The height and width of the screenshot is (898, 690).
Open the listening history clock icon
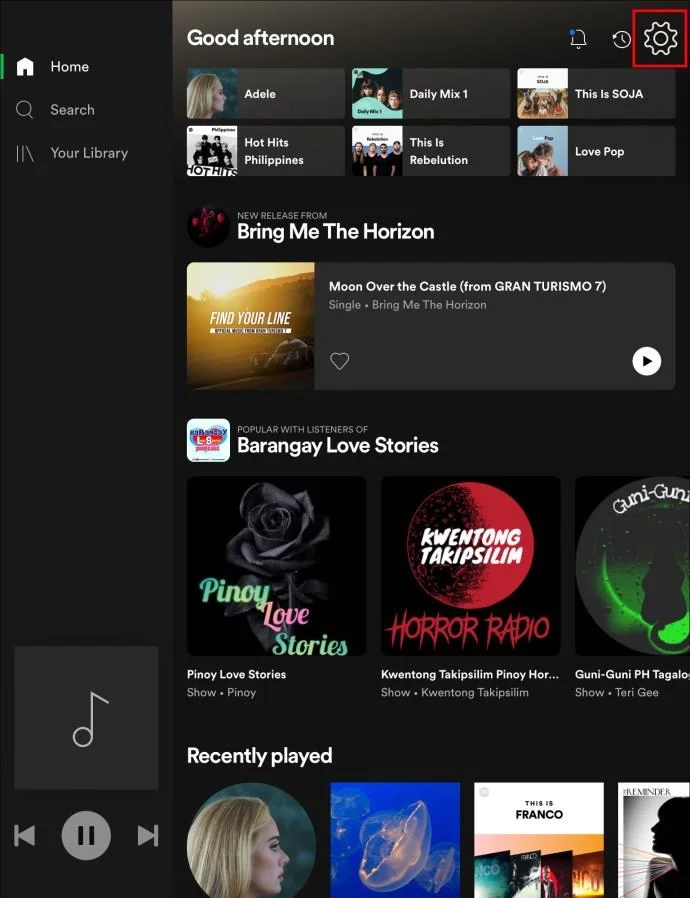click(x=621, y=39)
